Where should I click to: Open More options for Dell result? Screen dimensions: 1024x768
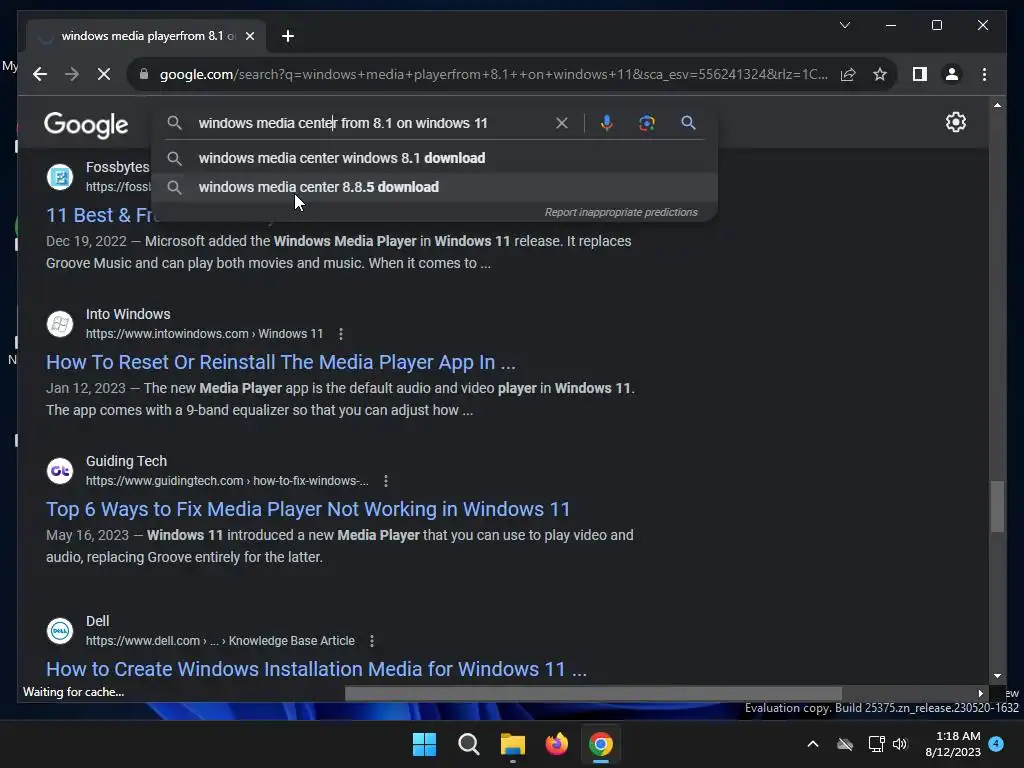[x=372, y=641]
